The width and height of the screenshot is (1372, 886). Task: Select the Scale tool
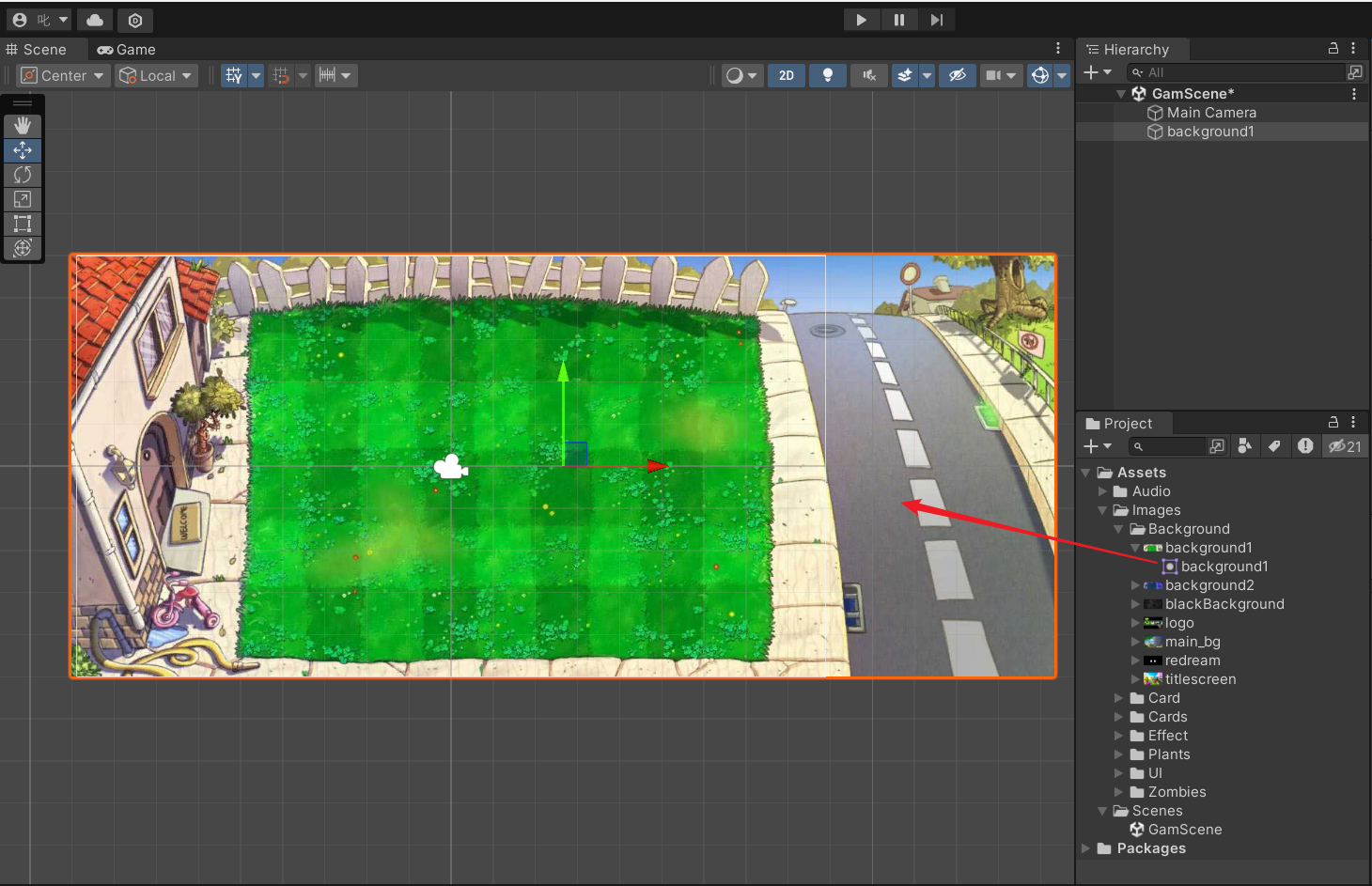click(x=23, y=199)
